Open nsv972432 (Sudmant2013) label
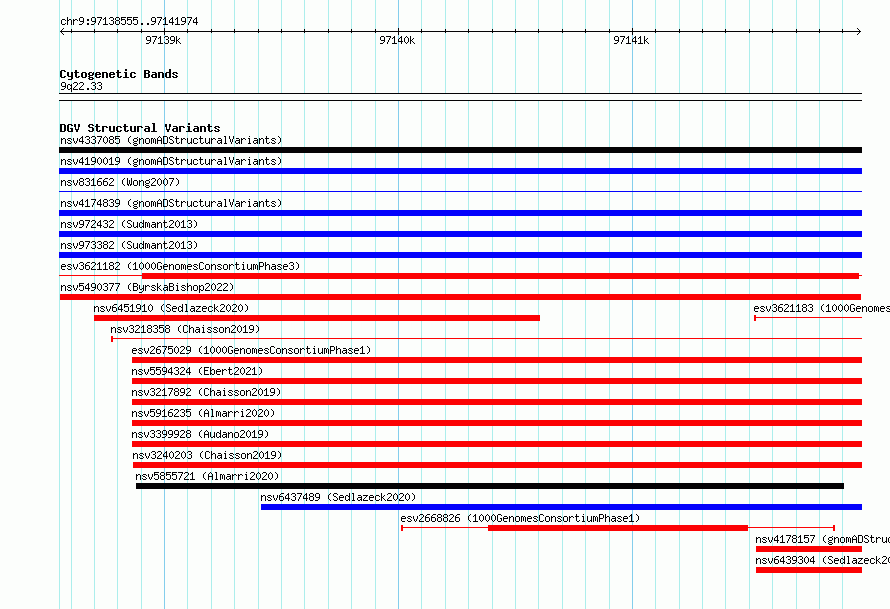The width and height of the screenshot is (890, 609). 129,224
